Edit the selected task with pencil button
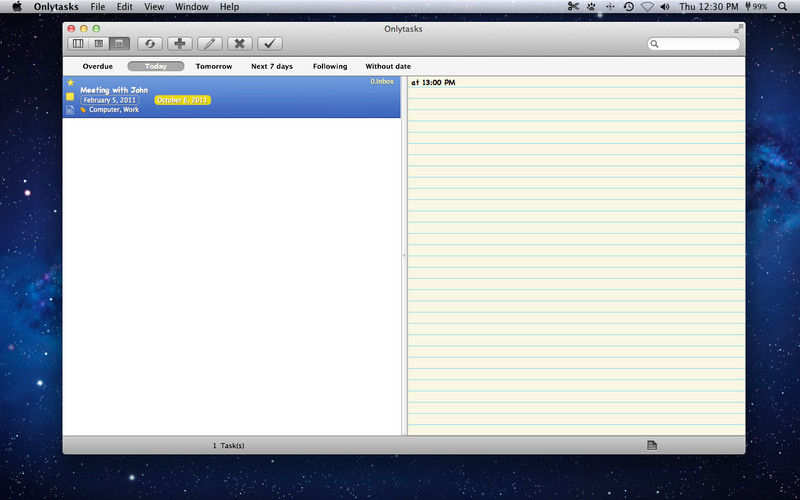Screen dimensions: 800x500 210,44
